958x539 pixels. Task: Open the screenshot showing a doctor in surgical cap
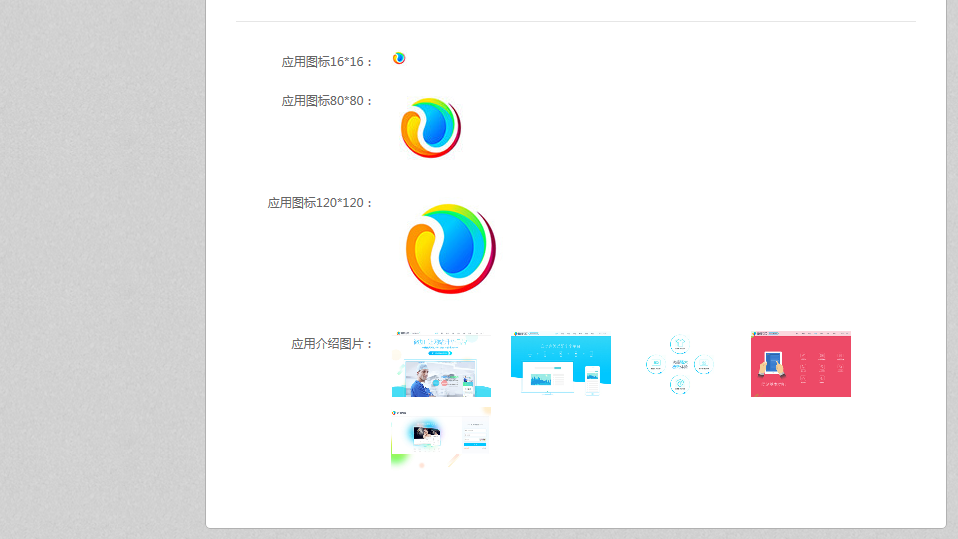[x=441, y=364]
